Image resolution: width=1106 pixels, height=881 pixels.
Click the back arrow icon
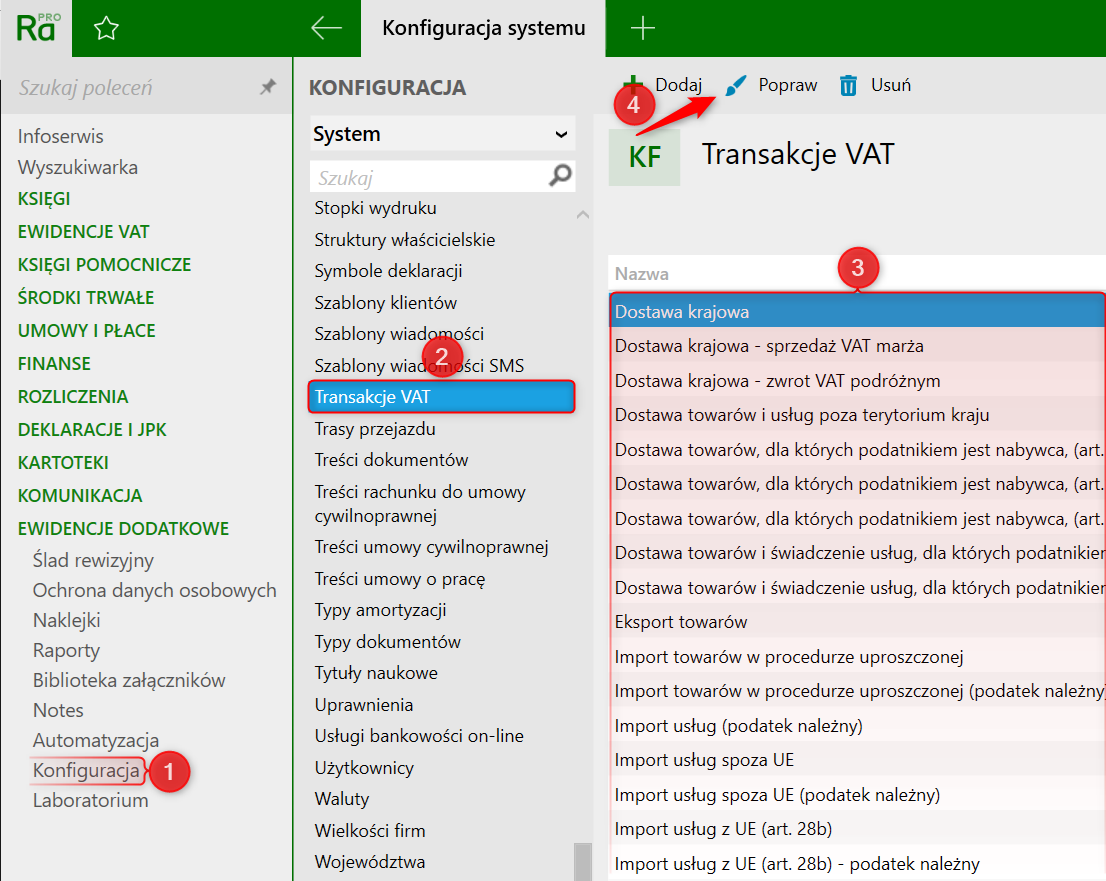327,29
